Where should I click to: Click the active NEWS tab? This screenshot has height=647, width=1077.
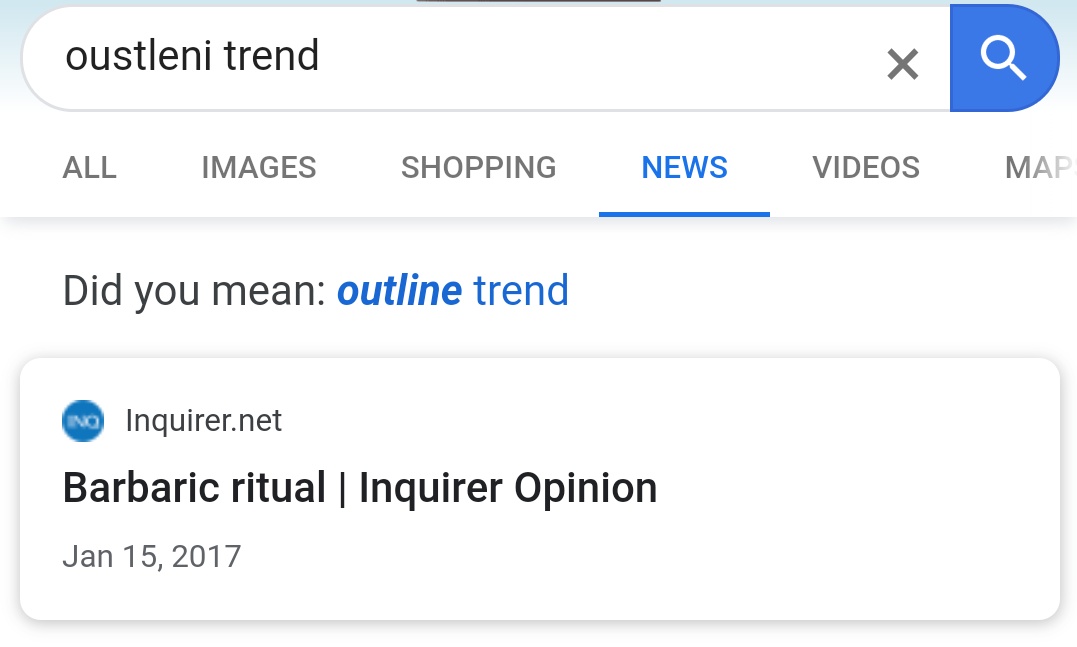[684, 167]
